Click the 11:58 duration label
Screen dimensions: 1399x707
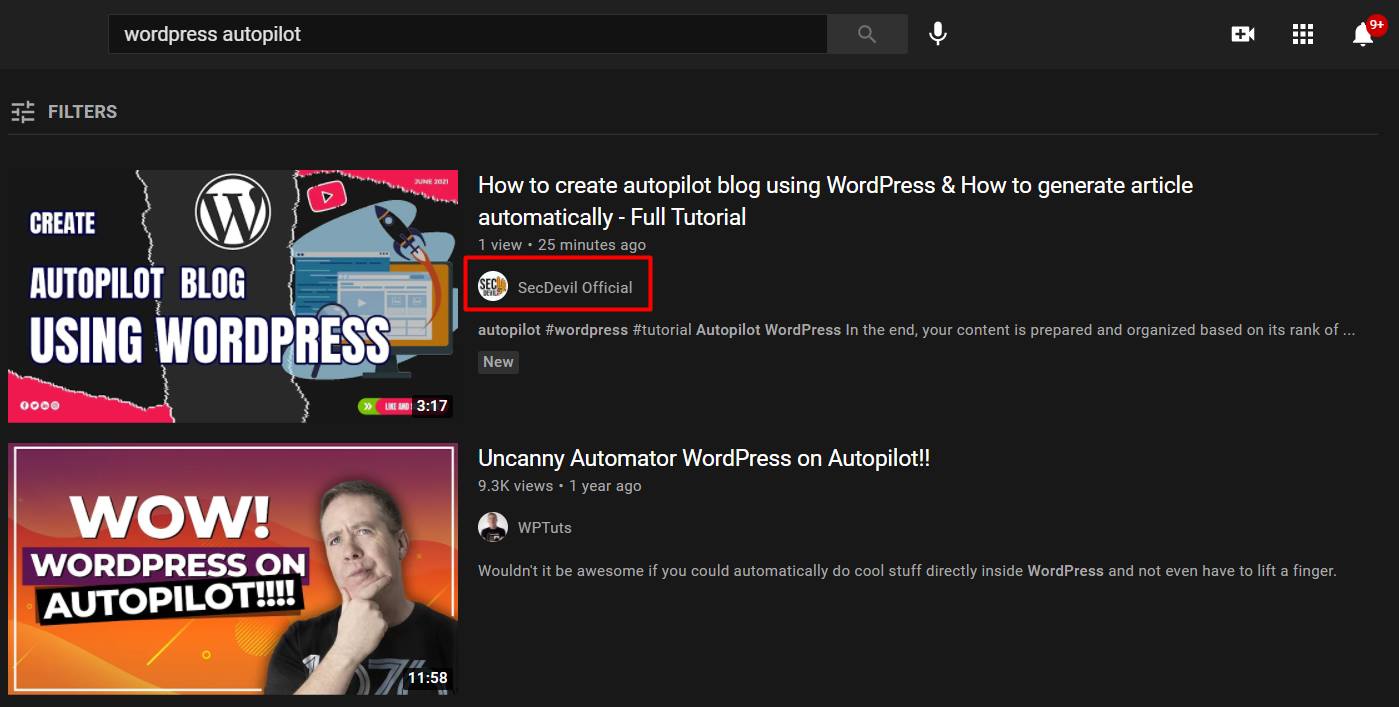click(428, 677)
